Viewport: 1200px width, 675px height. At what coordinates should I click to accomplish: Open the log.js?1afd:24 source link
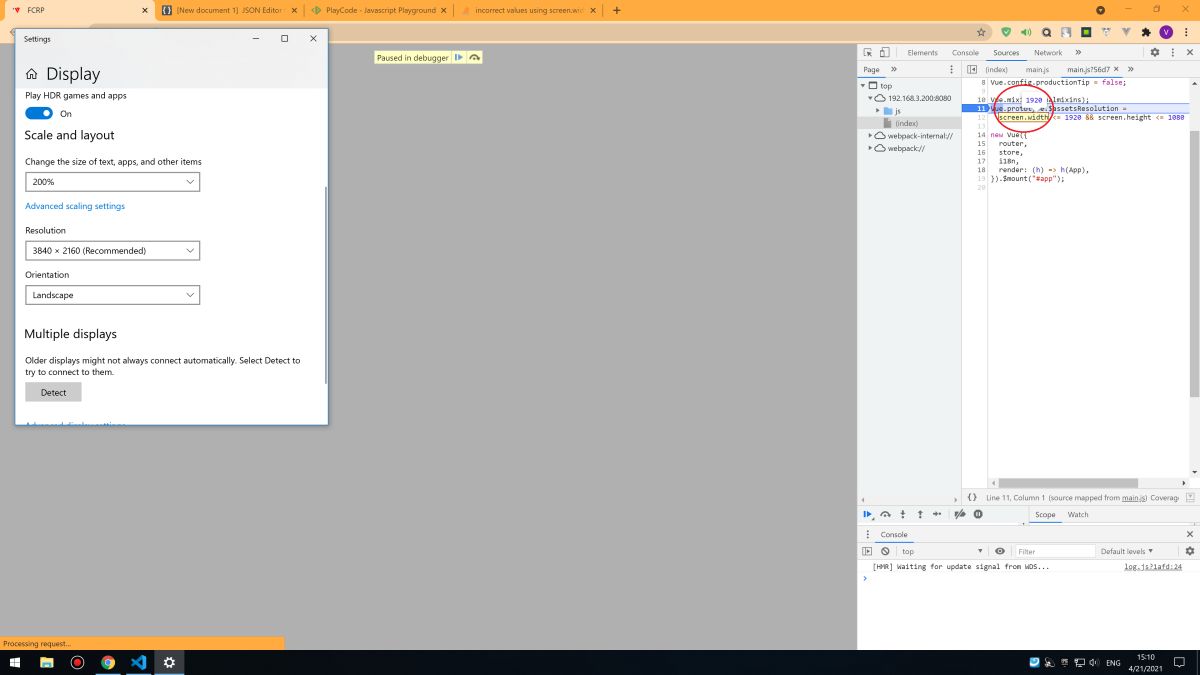click(1153, 566)
